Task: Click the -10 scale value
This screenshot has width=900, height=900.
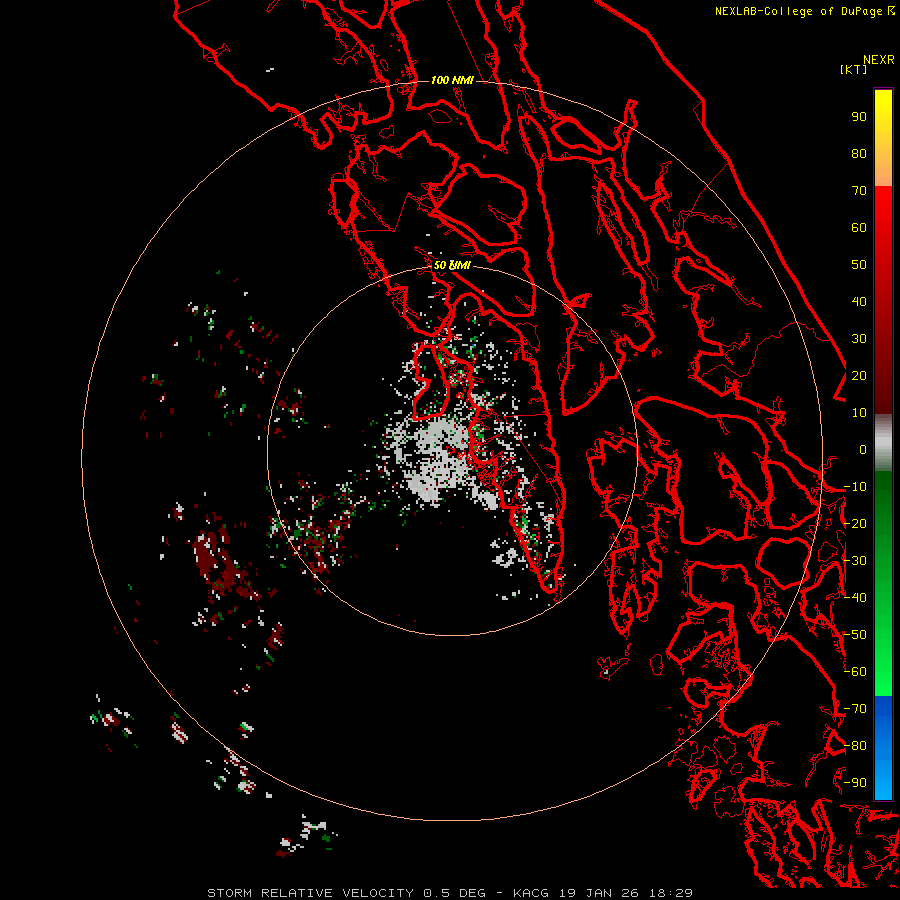Action: 855,487
